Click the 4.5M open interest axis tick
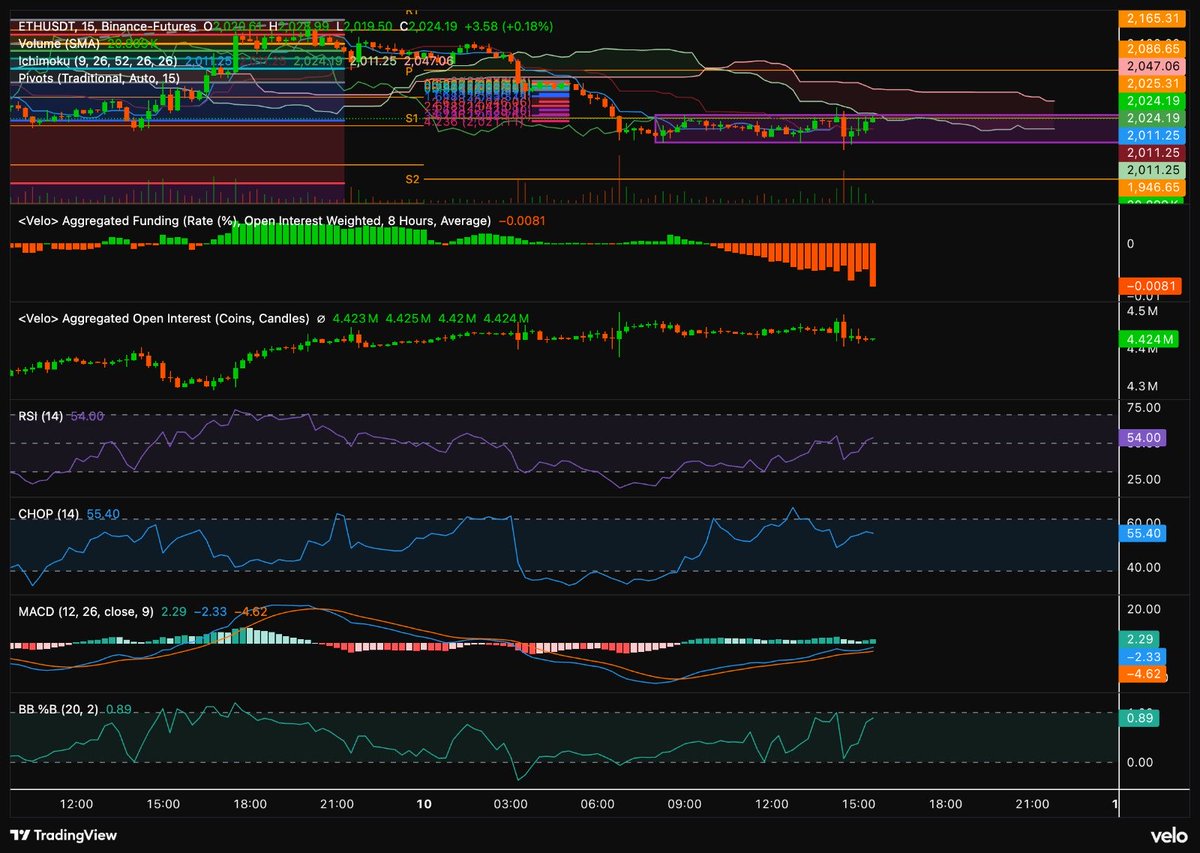Screen dimensions: 1200x853 (1145, 312)
